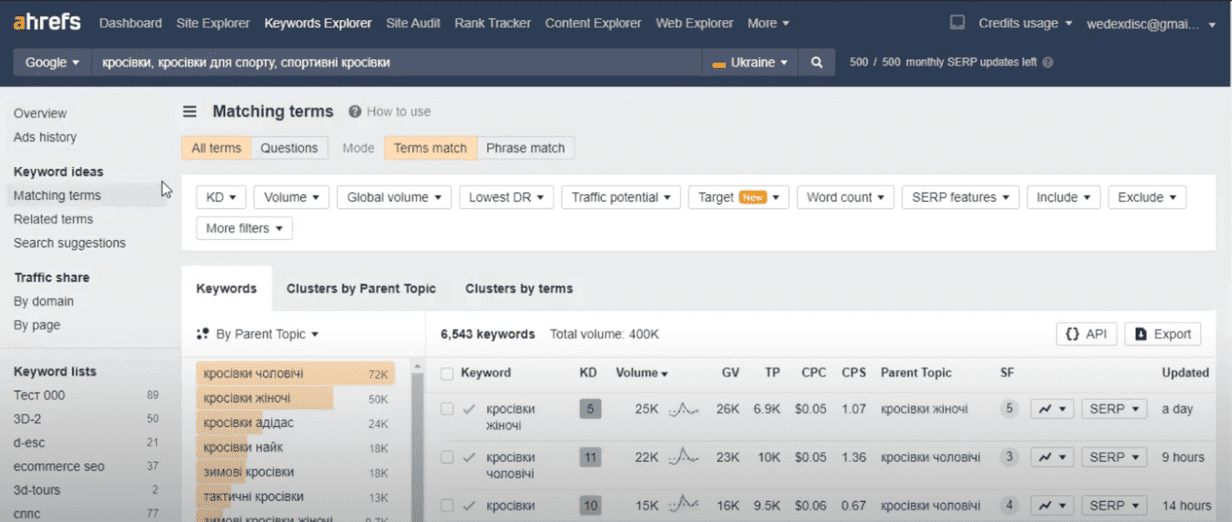Select зимові кросівки 18K parent topic bar
The image size is (1232, 522).
coord(295,472)
